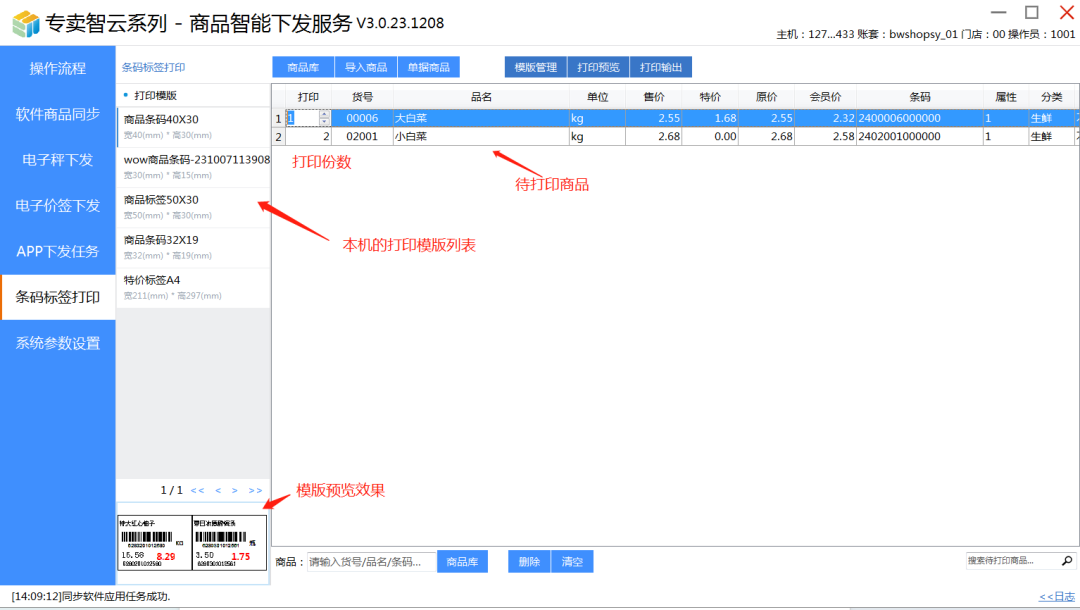Click the 打印预览 button
The image size is (1080, 610).
pos(599,67)
